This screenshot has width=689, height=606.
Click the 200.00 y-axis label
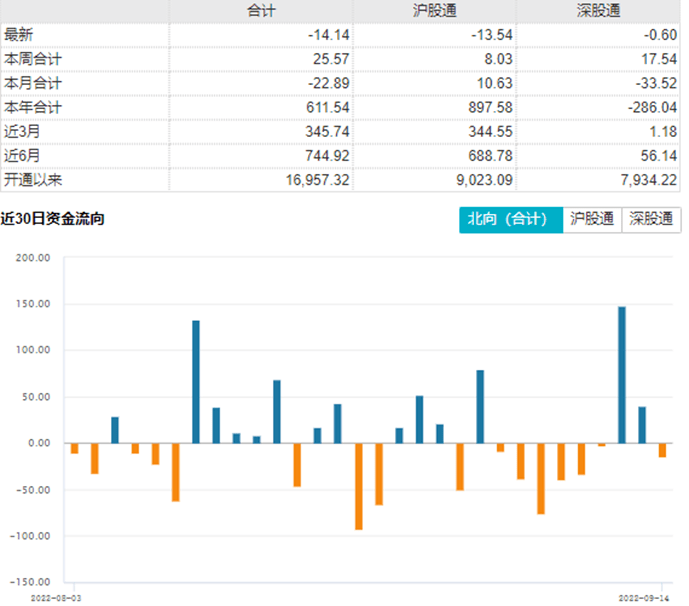pos(33,258)
